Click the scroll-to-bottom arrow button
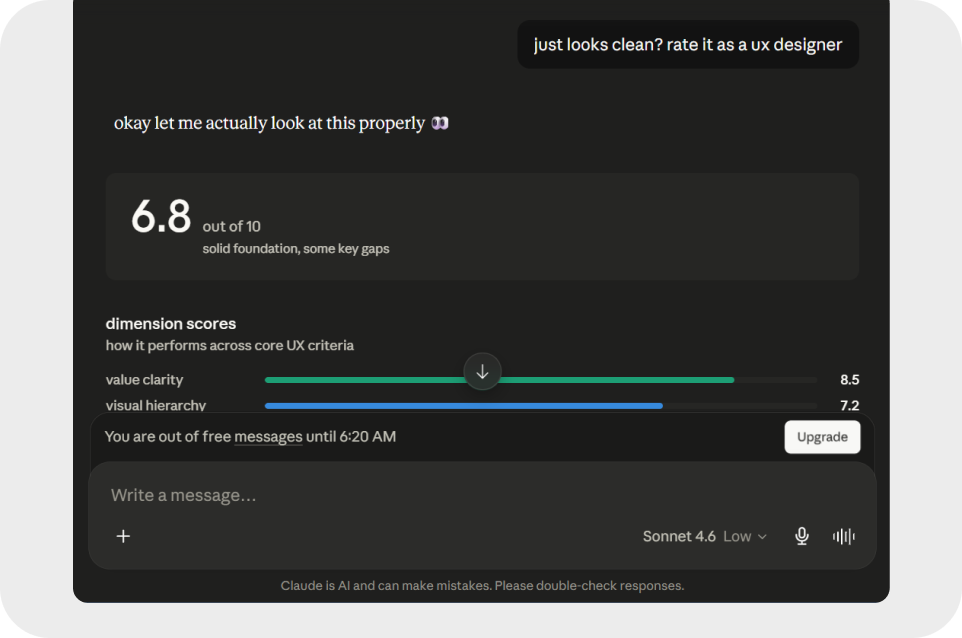The image size is (962, 638). (482, 371)
